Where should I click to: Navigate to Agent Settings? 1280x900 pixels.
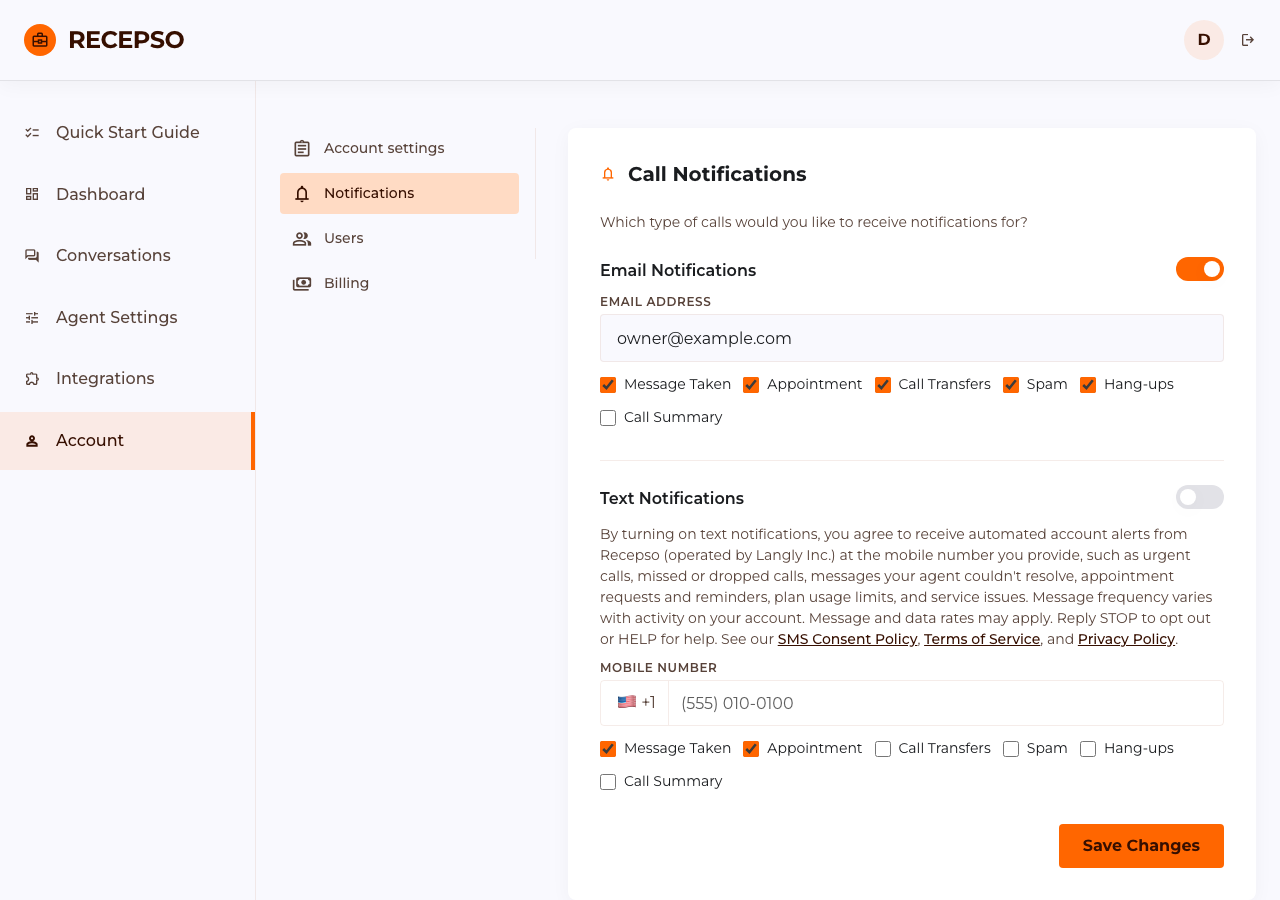[127, 317]
